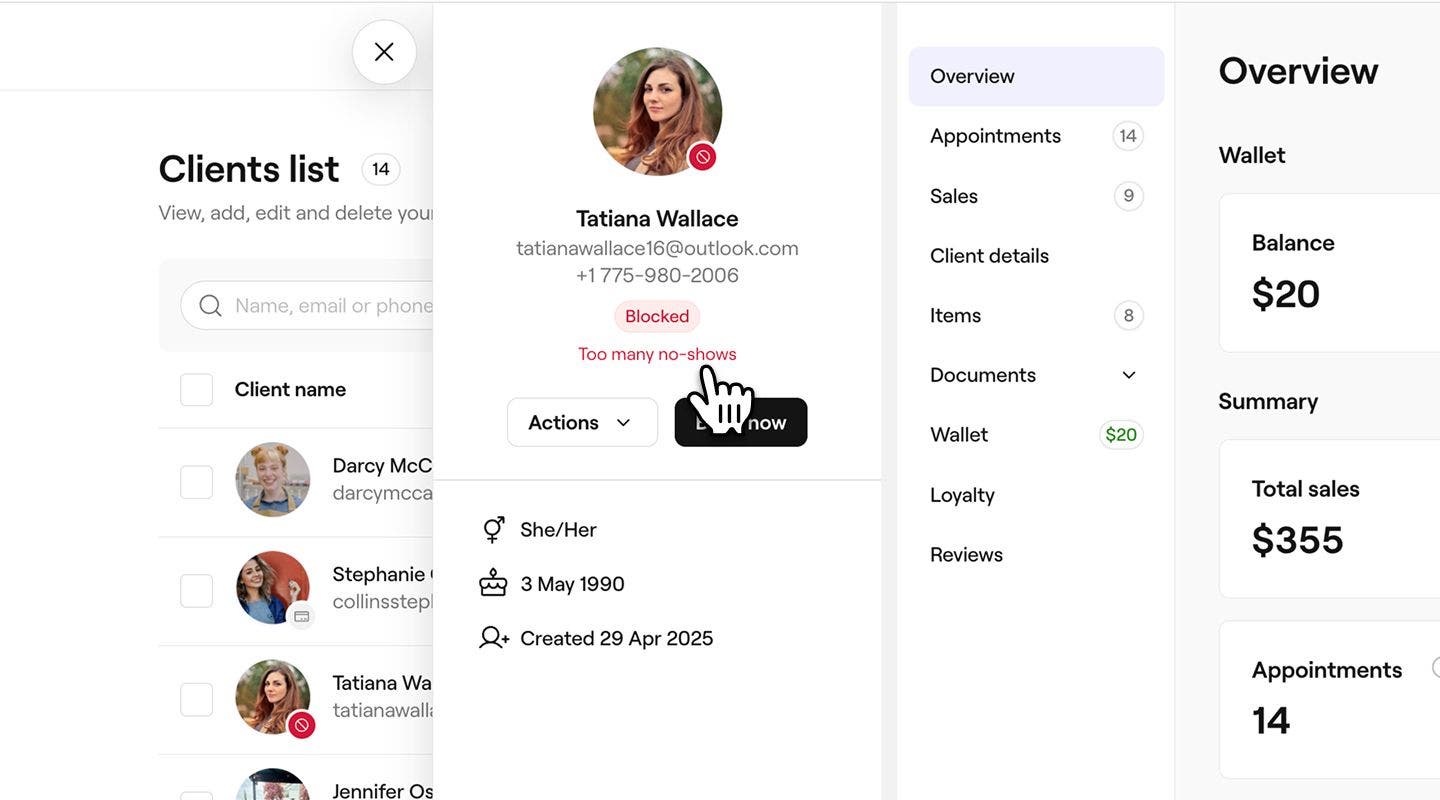This screenshot has height=800, width=1440.
Task: Select the Overview tab
Action: (1036, 76)
